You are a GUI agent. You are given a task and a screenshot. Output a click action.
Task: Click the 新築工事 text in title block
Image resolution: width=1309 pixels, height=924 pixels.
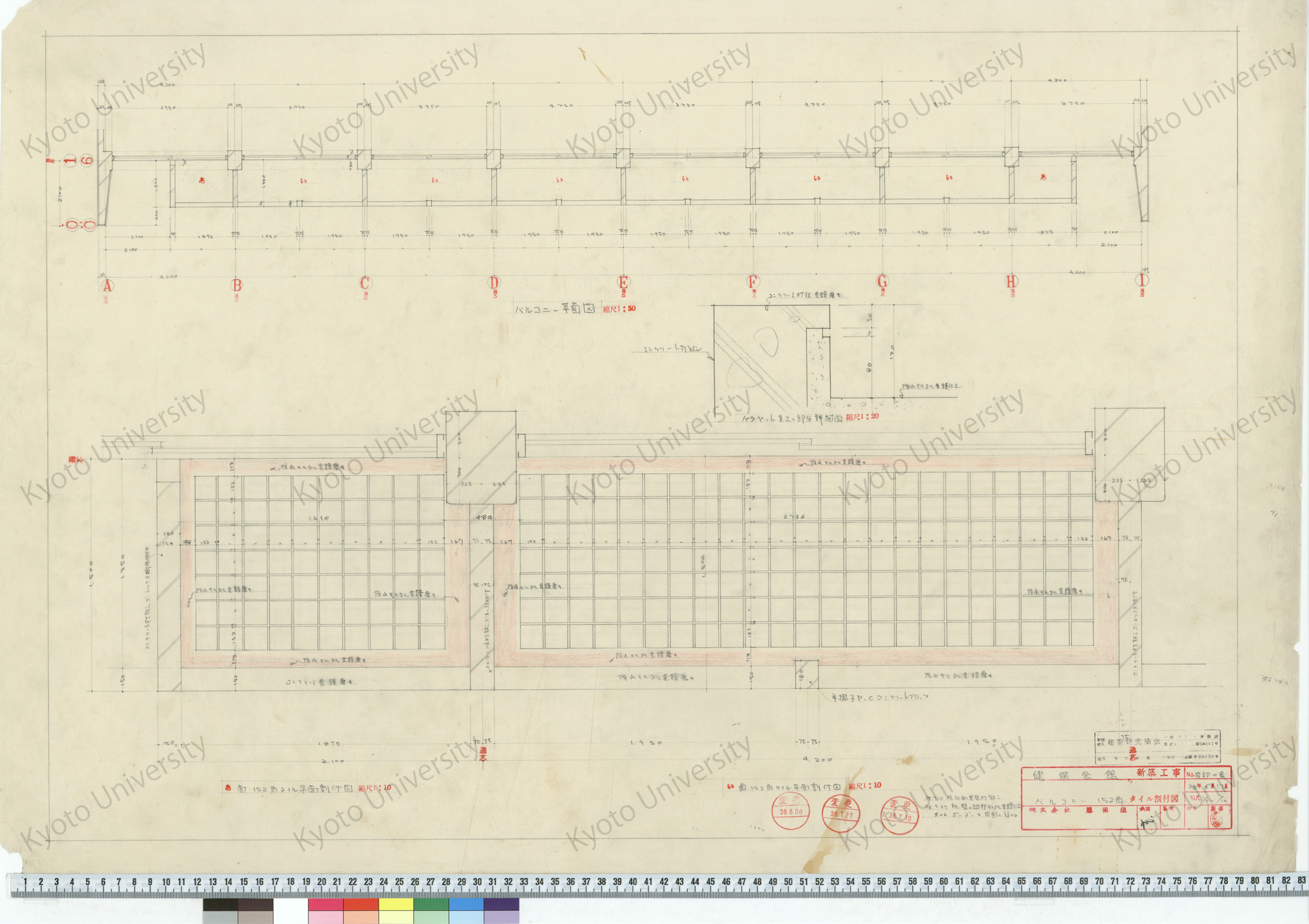(x=1158, y=772)
